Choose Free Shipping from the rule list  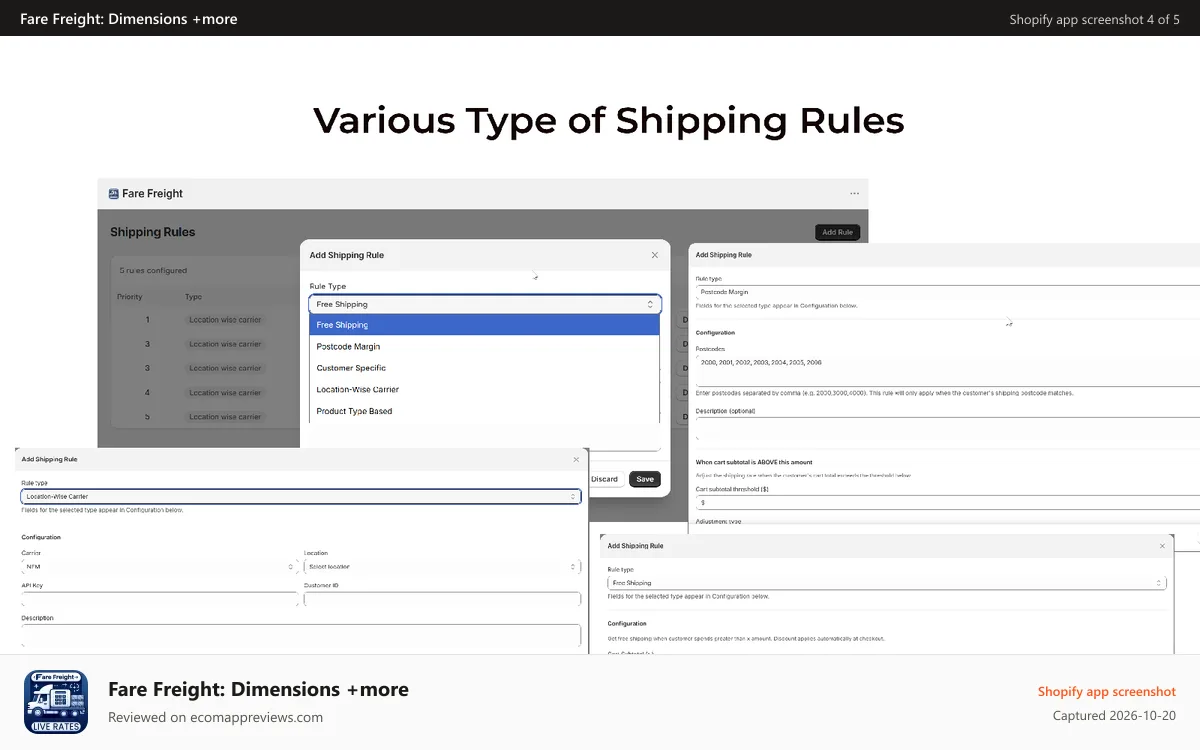[485, 325]
